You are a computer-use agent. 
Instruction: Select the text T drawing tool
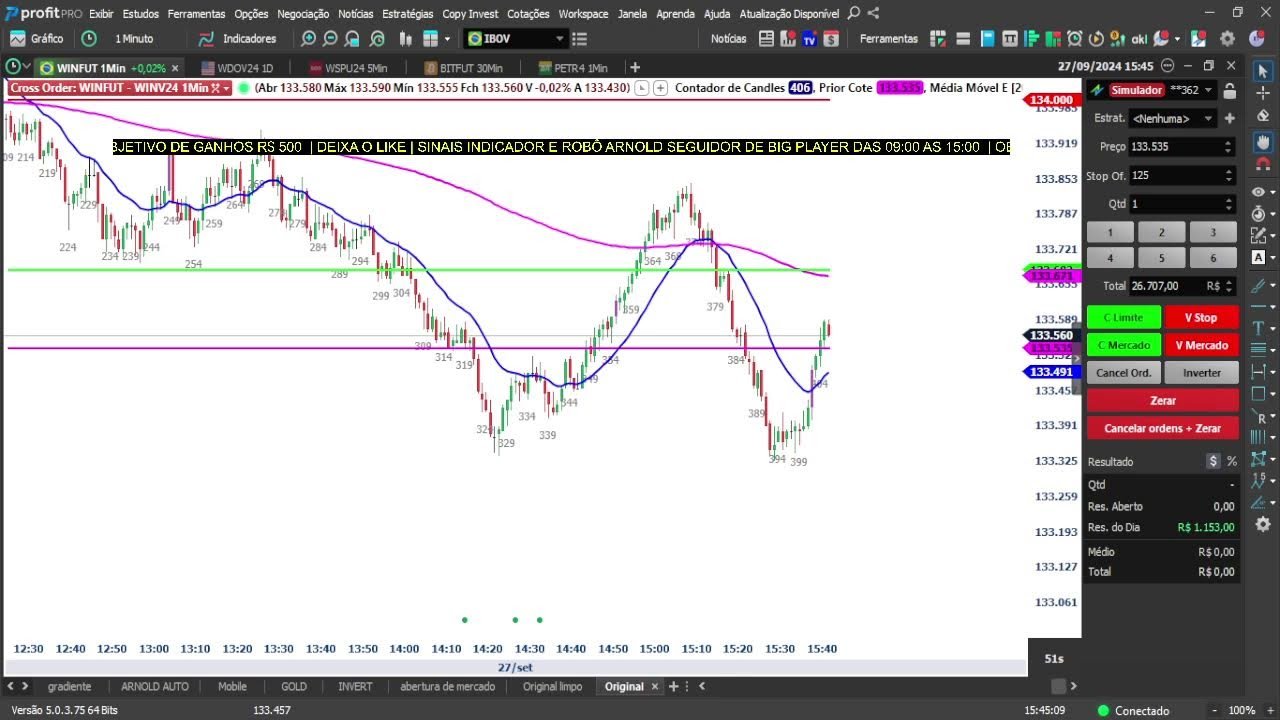click(1259, 327)
